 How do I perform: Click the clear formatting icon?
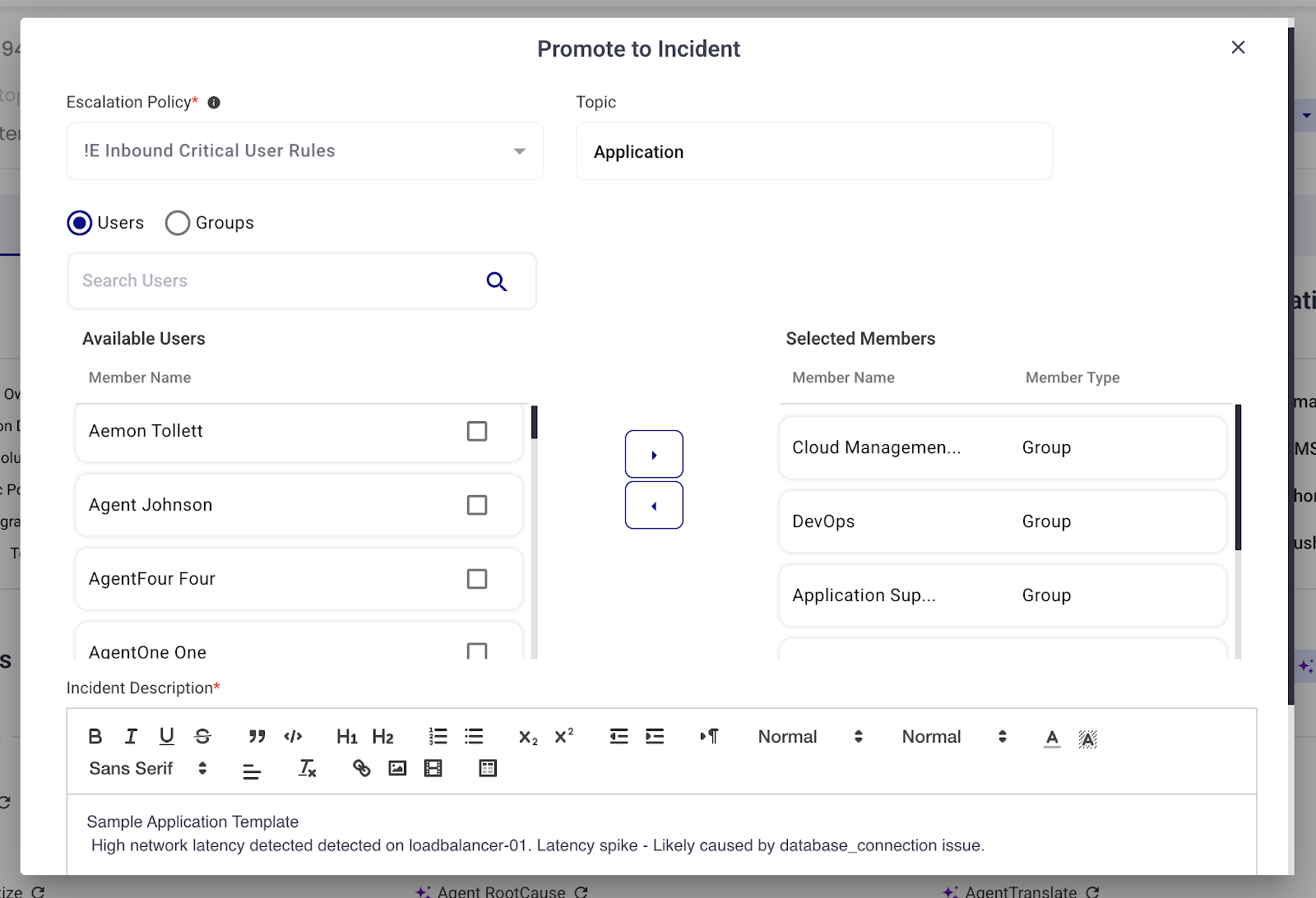(307, 768)
